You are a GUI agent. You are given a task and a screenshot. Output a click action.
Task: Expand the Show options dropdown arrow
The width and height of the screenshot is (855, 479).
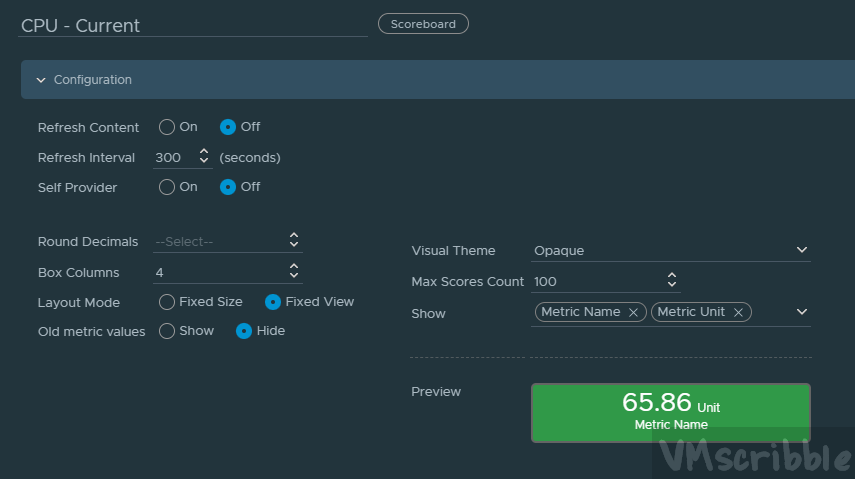(x=801, y=312)
